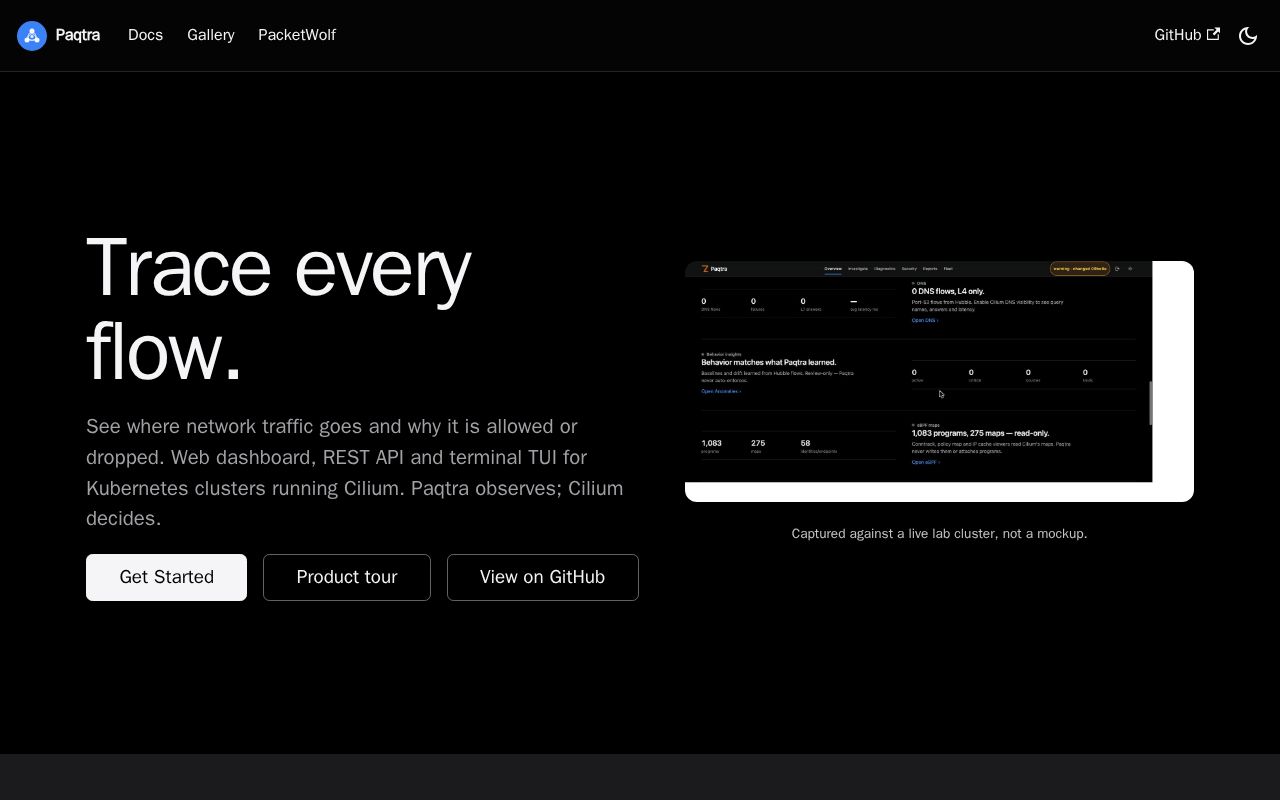Click '0 DNS flows, L4 only.' in the preview

point(948,291)
